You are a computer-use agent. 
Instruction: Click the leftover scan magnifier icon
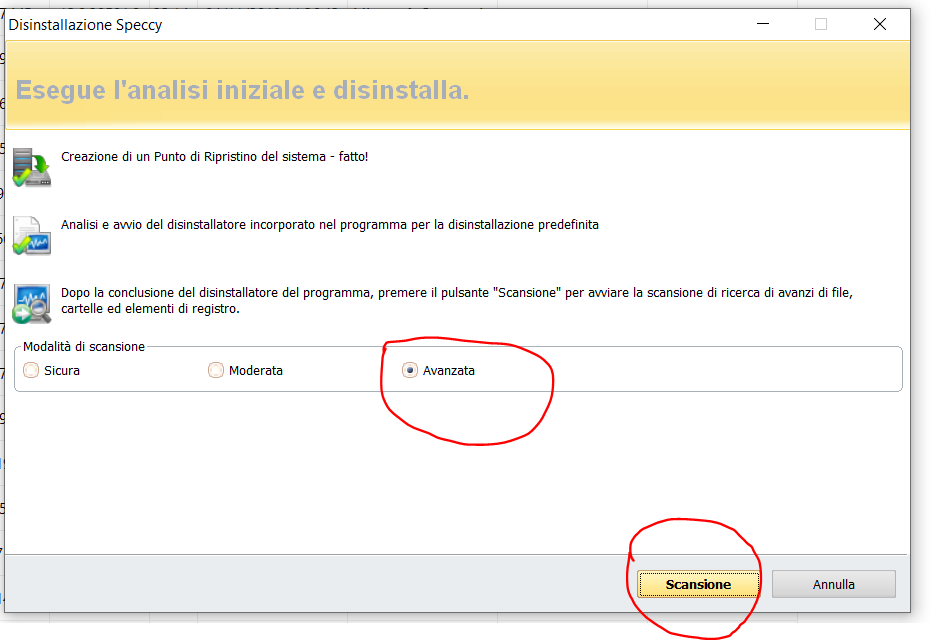pos(31,302)
